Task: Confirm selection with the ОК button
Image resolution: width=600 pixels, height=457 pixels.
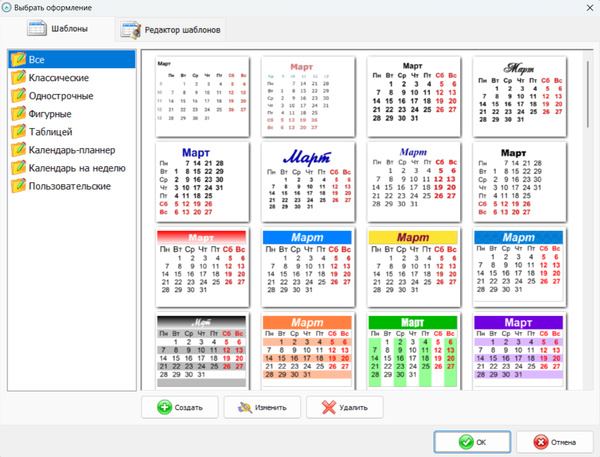Action: pyautogui.click(x=472, y=442)
